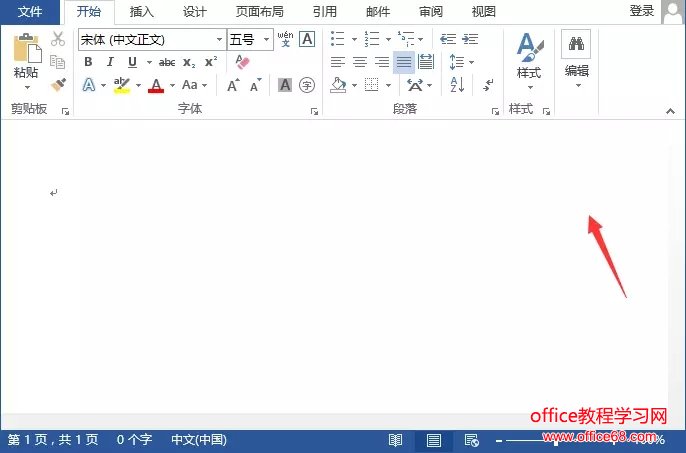
Task: Open Font dialog launcher
Action: click(314, 112)
